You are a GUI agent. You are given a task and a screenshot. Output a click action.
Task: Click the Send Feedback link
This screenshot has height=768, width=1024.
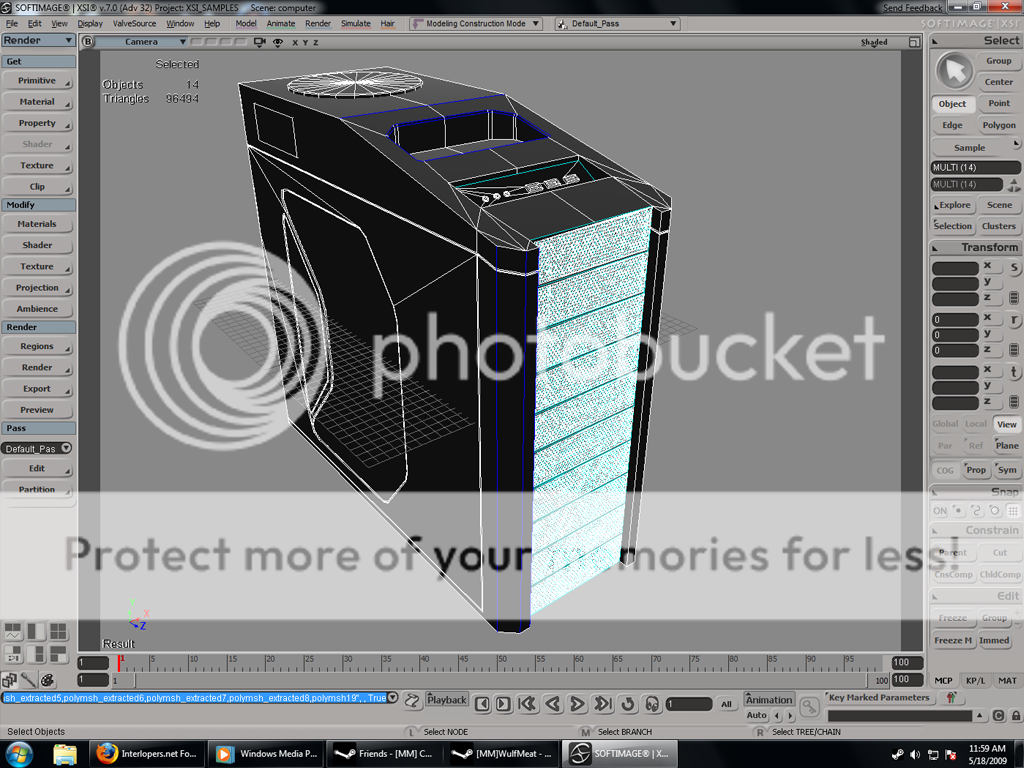(x=912, y=8)
